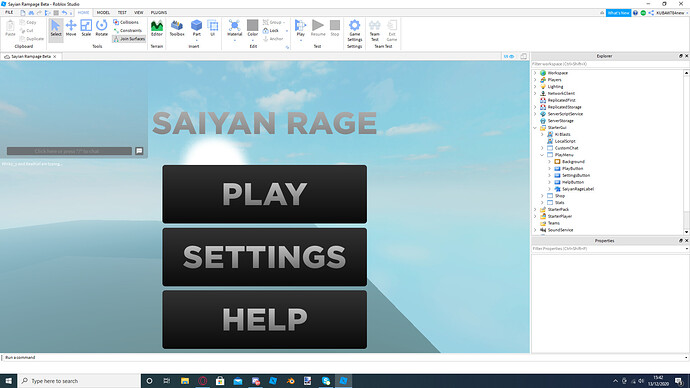Select the Saiyan Rampage Beta document tab

(30, 56)
